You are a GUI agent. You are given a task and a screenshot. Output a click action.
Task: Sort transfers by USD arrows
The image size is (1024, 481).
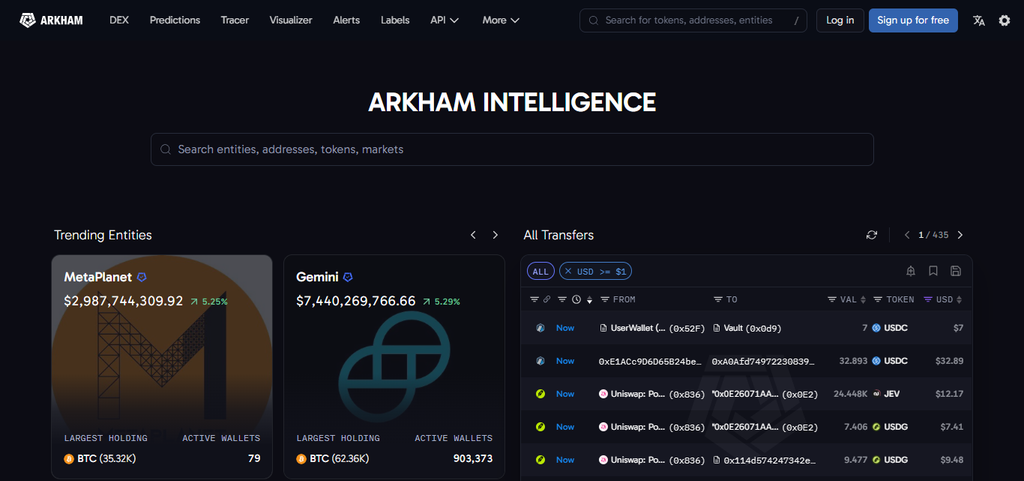pos(959,300)
